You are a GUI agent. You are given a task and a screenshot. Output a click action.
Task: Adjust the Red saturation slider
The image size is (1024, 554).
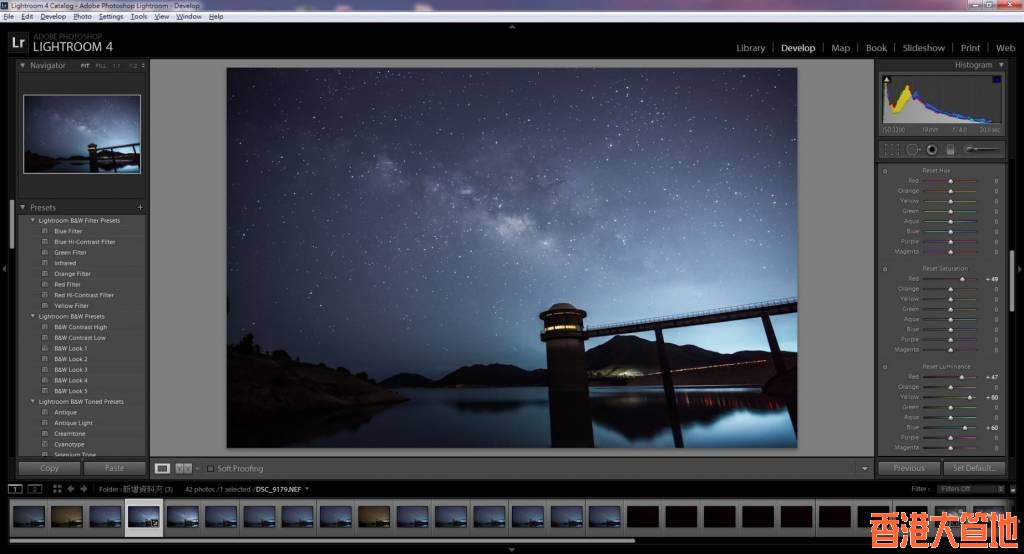[x=961, y=279]
